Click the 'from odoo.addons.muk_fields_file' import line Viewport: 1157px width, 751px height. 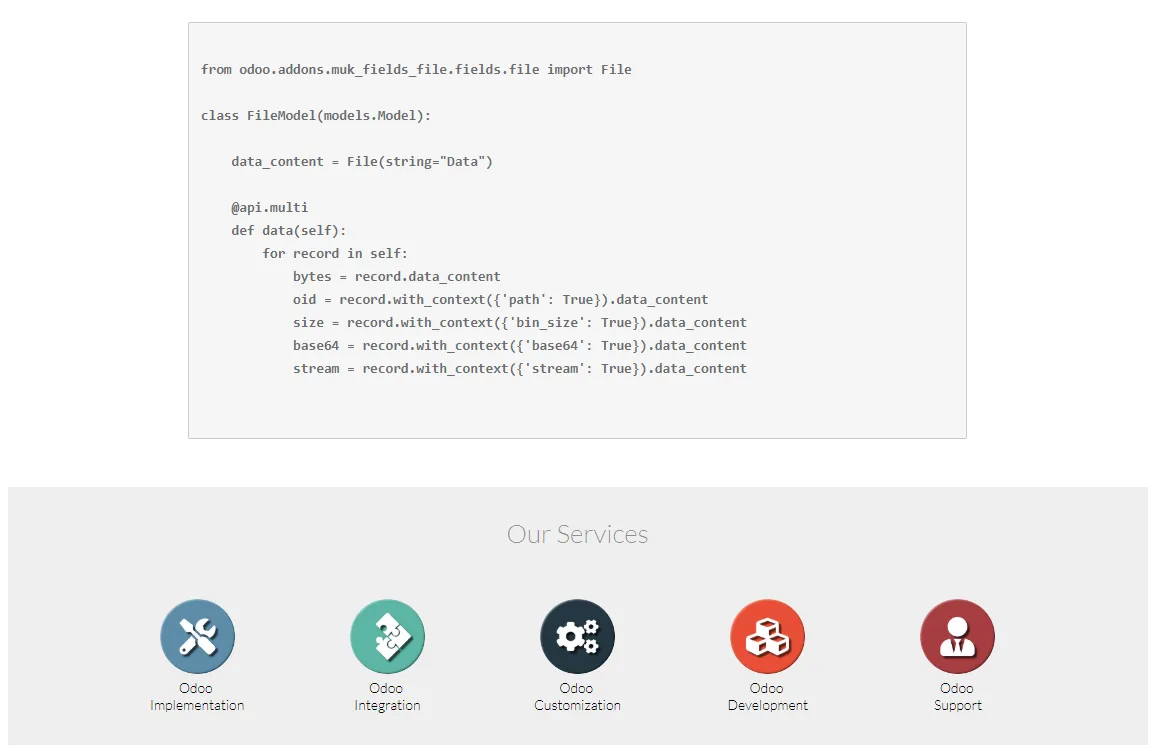click(416, 69)
